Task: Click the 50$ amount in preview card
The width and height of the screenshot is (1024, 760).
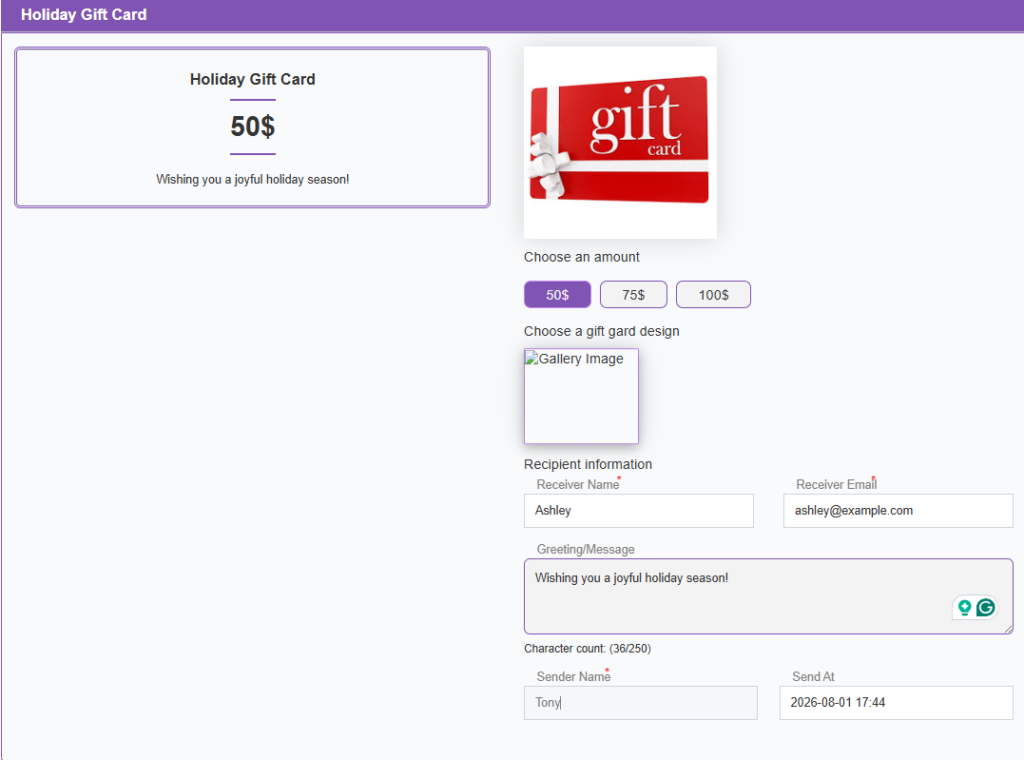Action: (253, 126)
